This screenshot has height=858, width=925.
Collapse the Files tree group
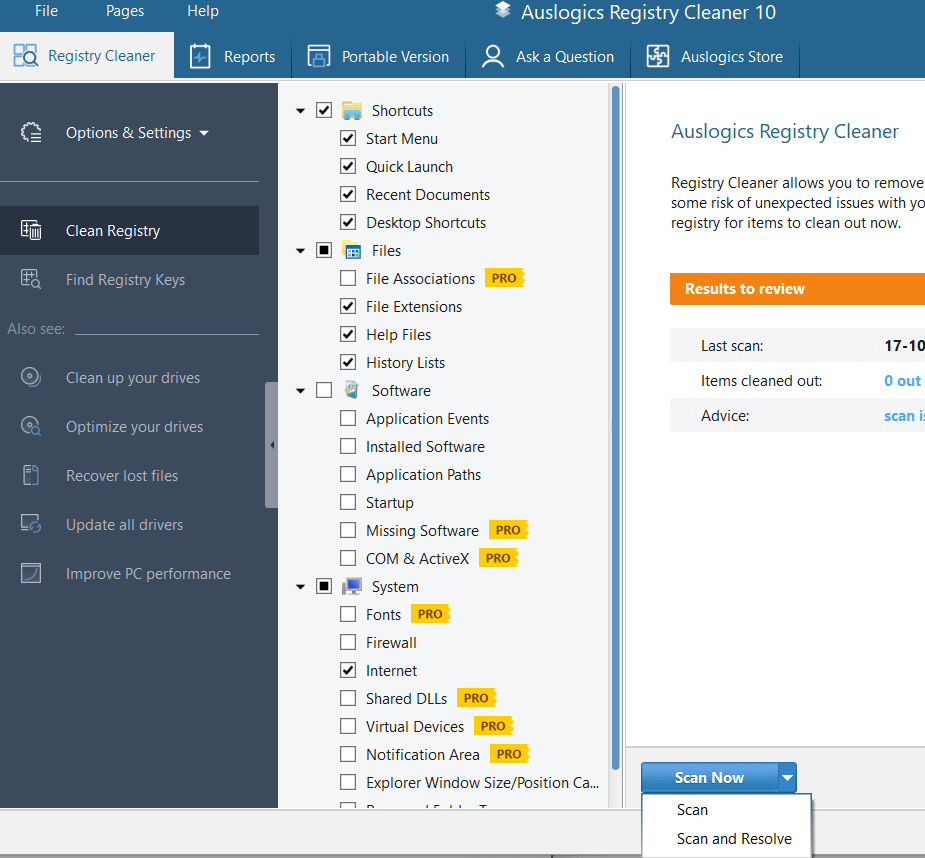301,250
